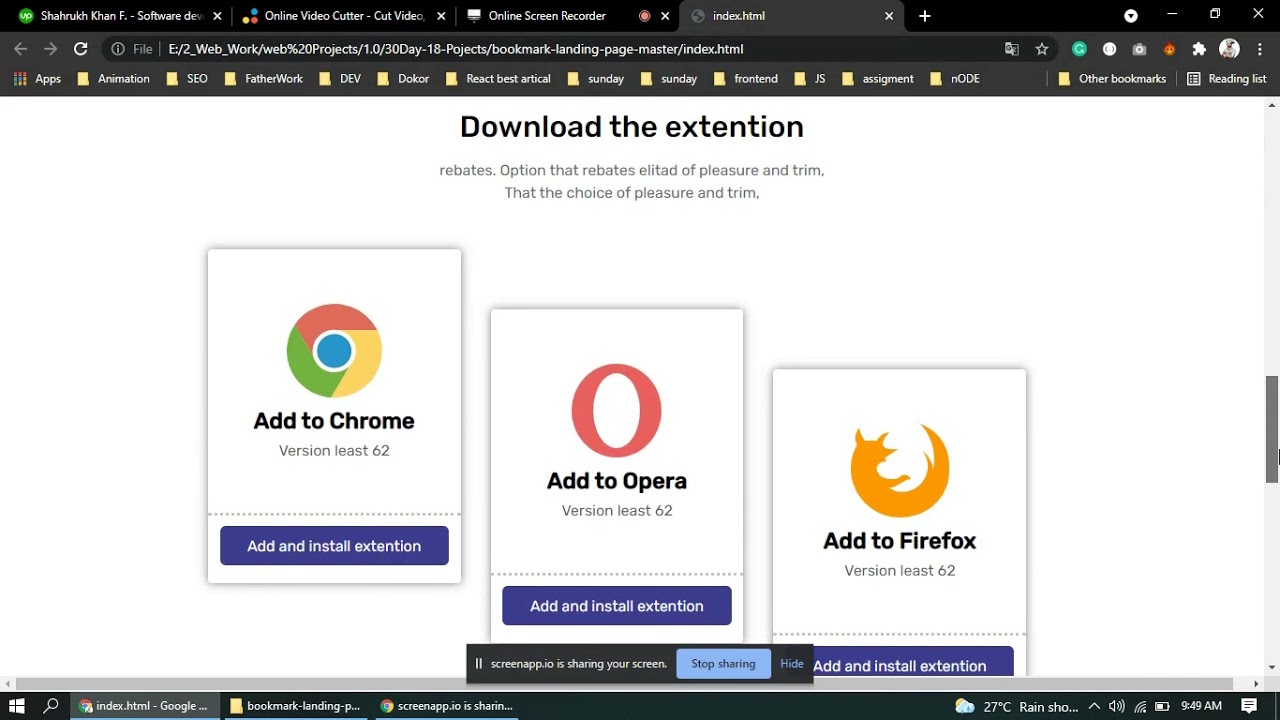Open the Reading list panel
The height and width of the screenshot is (720, 1280).
[x=1227, y=79]
